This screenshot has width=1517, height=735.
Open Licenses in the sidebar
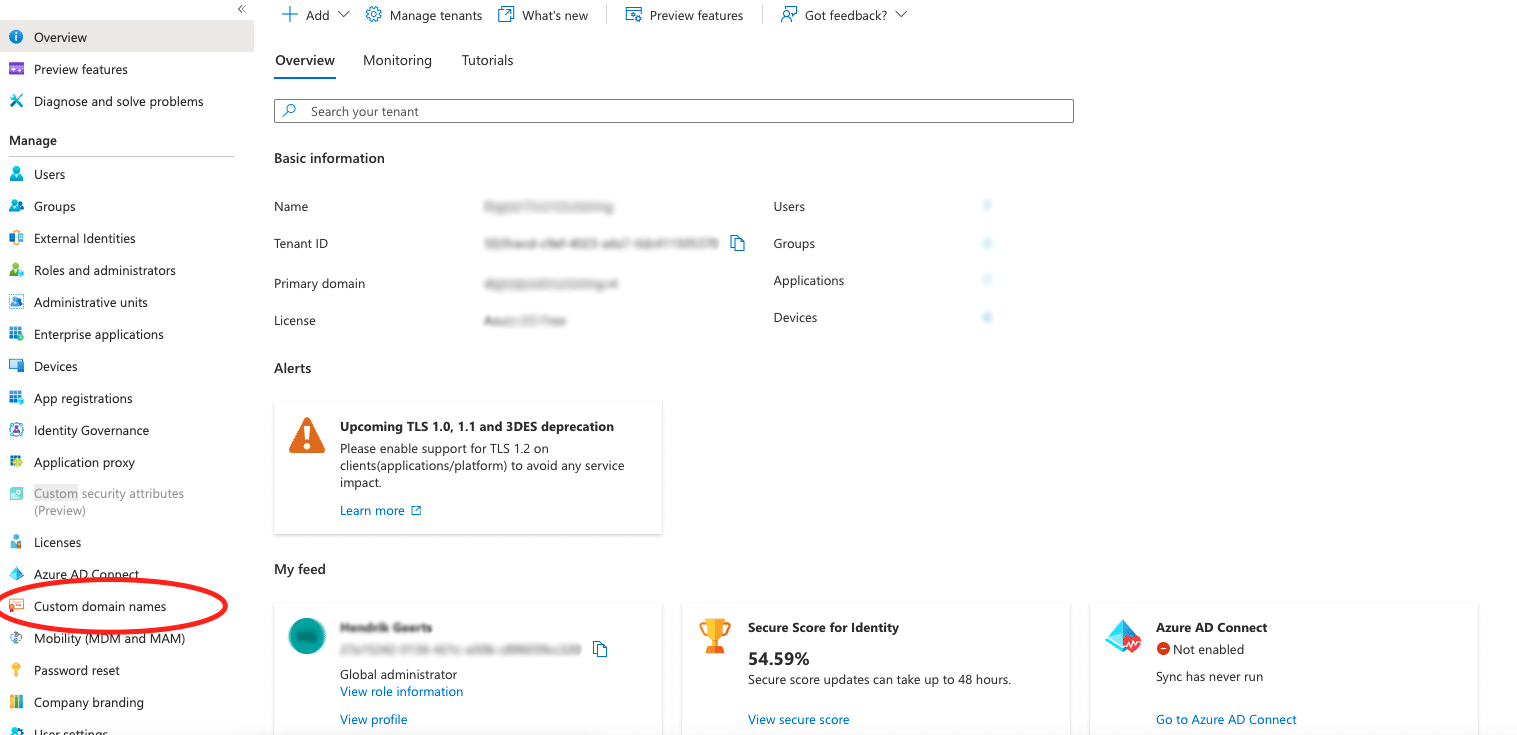point(58,542)
